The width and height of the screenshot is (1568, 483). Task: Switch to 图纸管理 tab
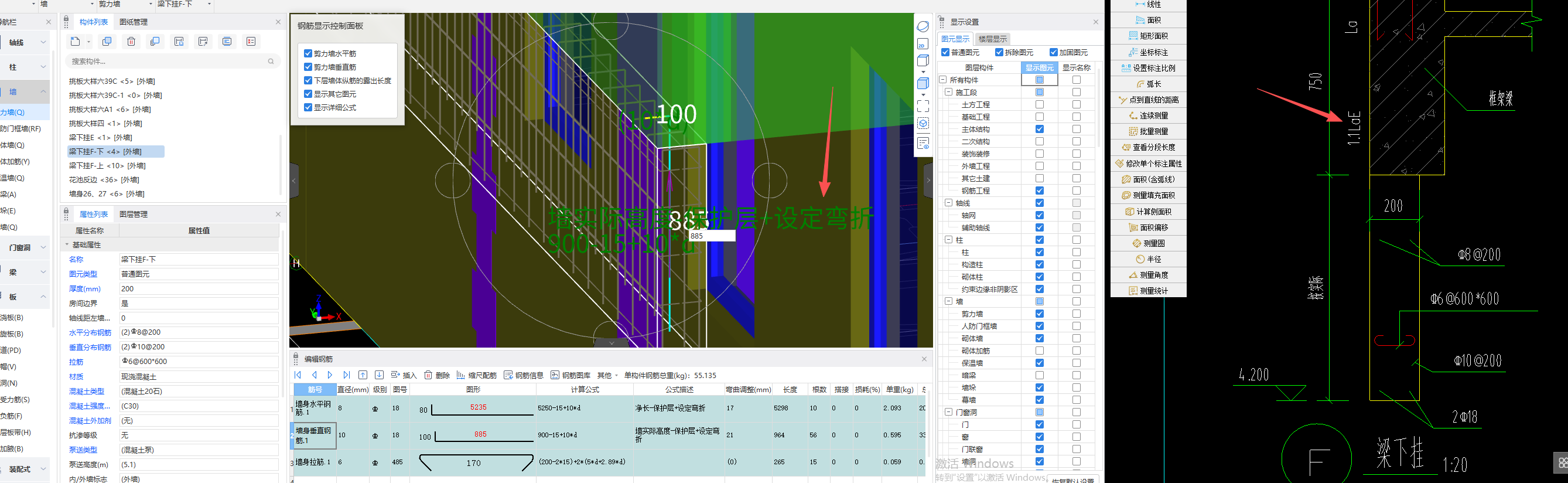[134, 22]
